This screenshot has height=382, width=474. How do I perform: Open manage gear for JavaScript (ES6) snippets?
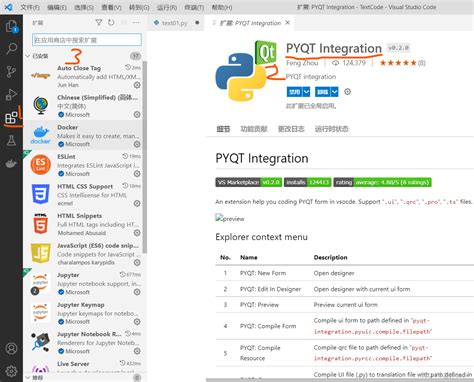click(137, 262)
